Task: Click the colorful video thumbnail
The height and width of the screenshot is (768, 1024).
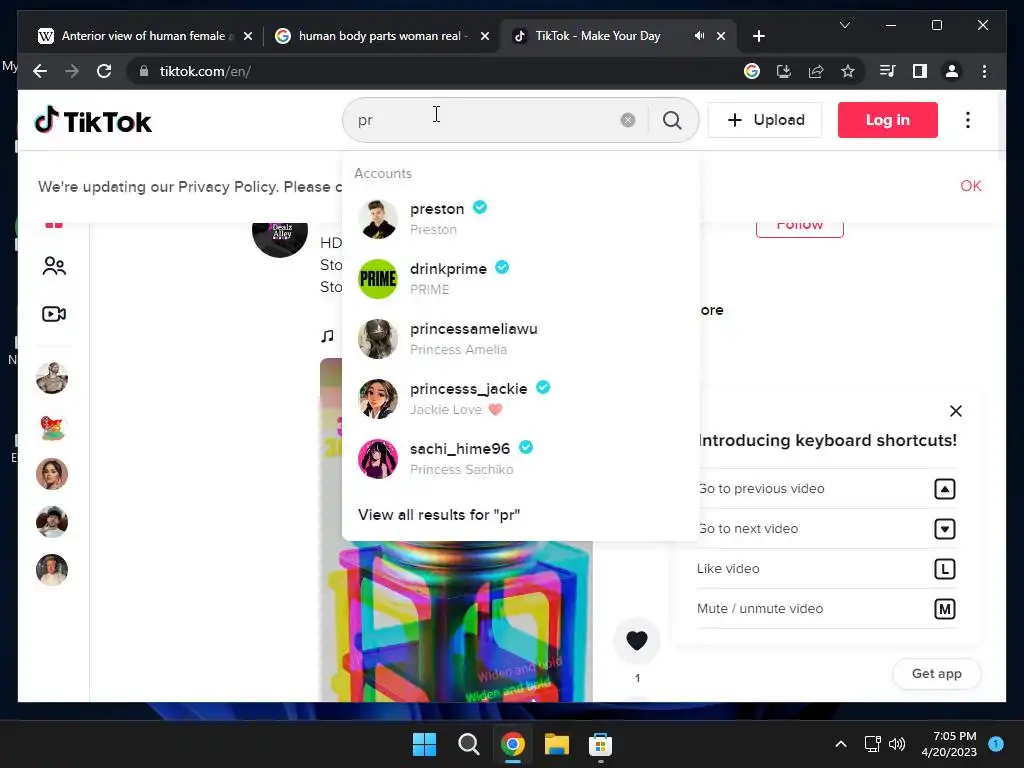Action: pyautogui.click(x=456, y=620)
